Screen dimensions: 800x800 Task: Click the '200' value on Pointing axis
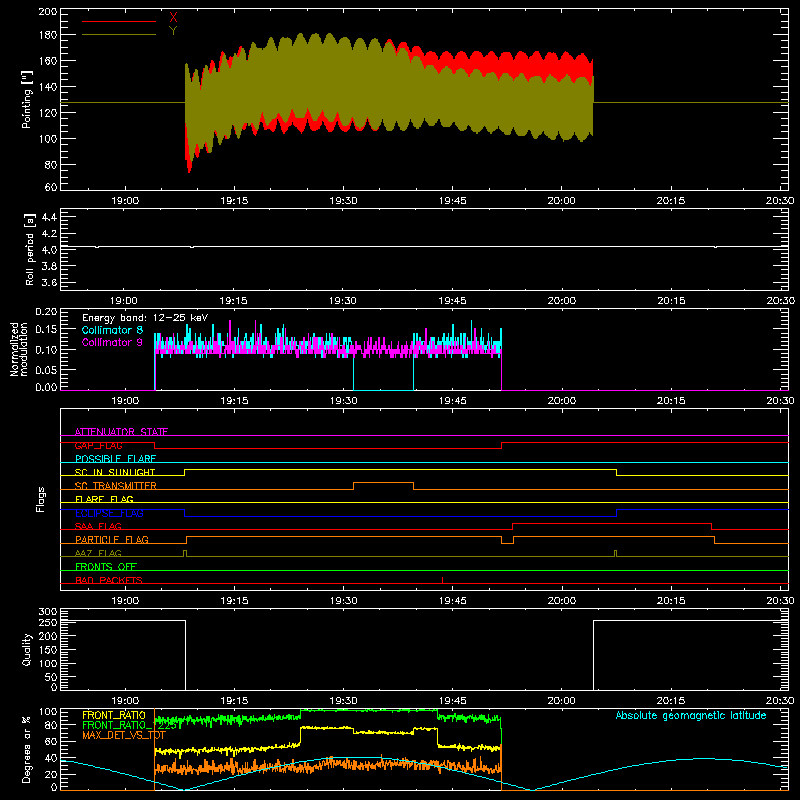pyautogui.click(x=47, y=12)
